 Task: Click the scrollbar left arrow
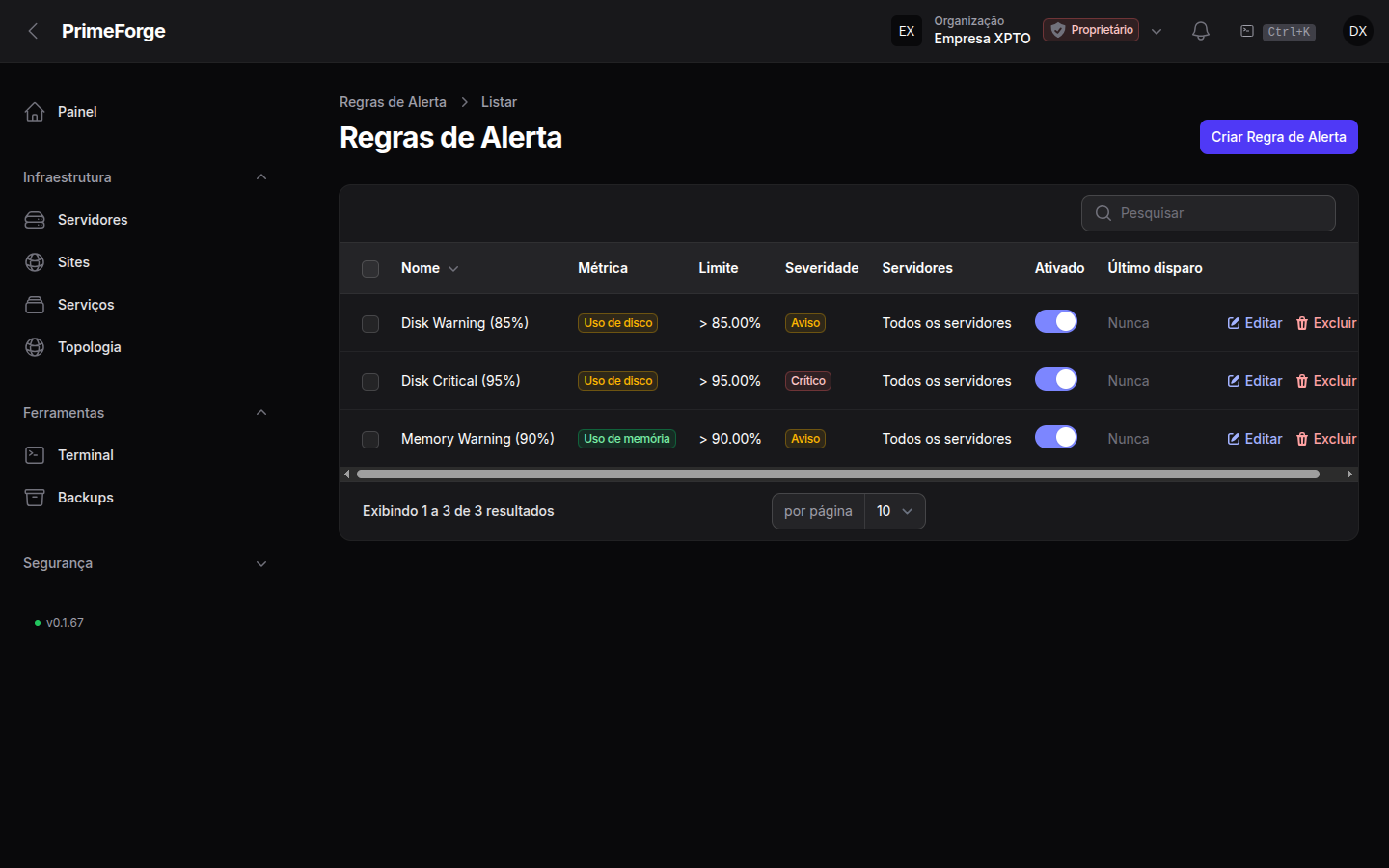pyautogui.click(x=347, y=474)
